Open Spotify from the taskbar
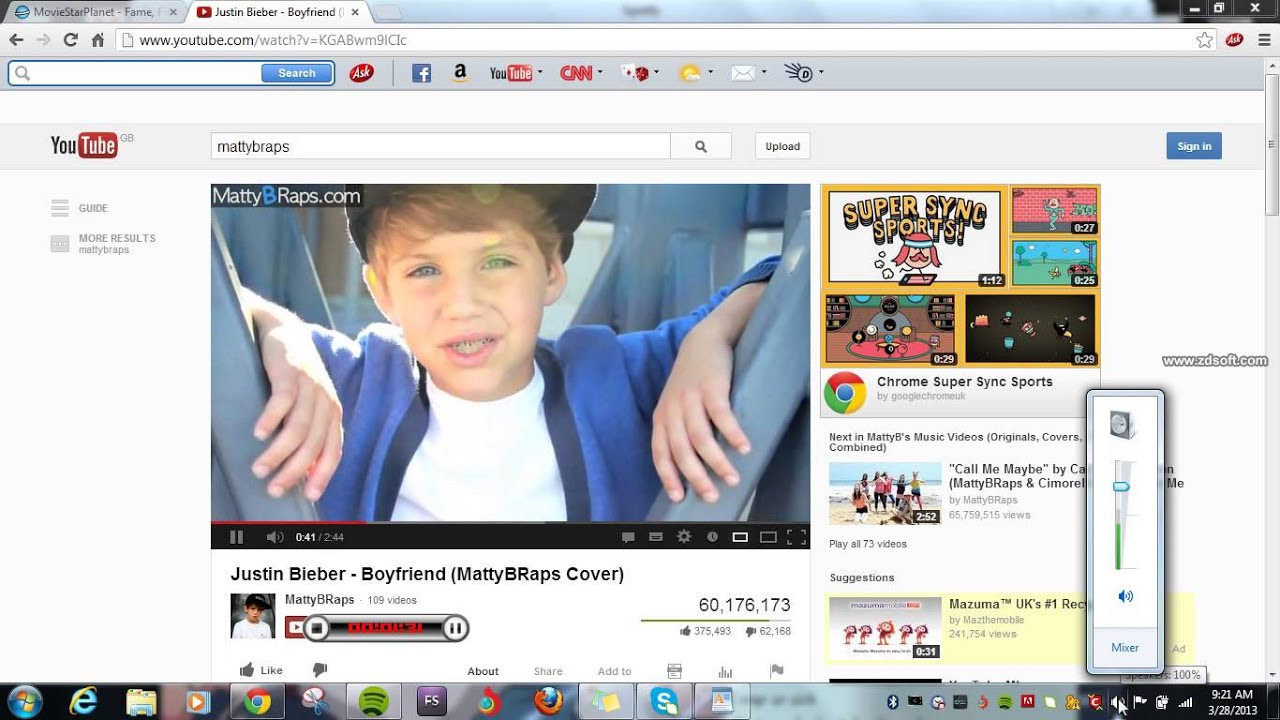 coord(374,702)
